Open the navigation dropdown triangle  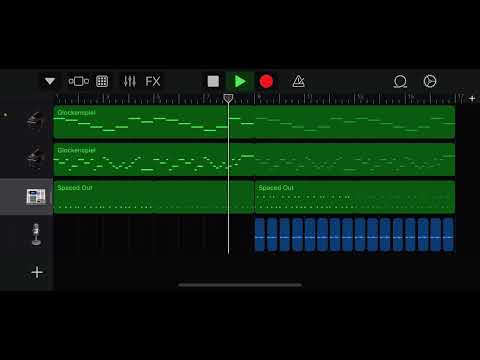pyautogui.click(x=50, y=81)
